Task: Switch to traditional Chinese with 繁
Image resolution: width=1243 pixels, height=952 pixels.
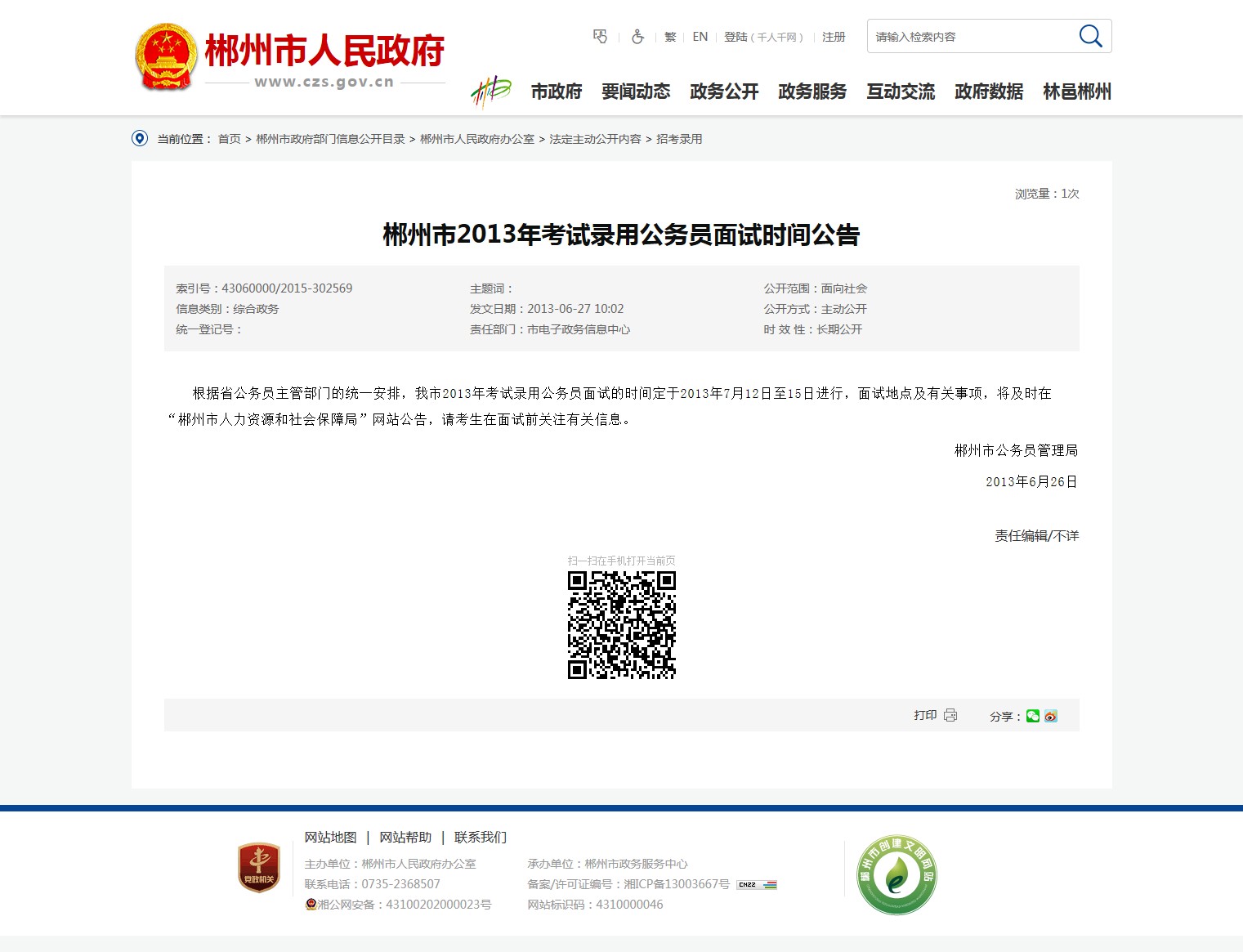Action: 670,37
